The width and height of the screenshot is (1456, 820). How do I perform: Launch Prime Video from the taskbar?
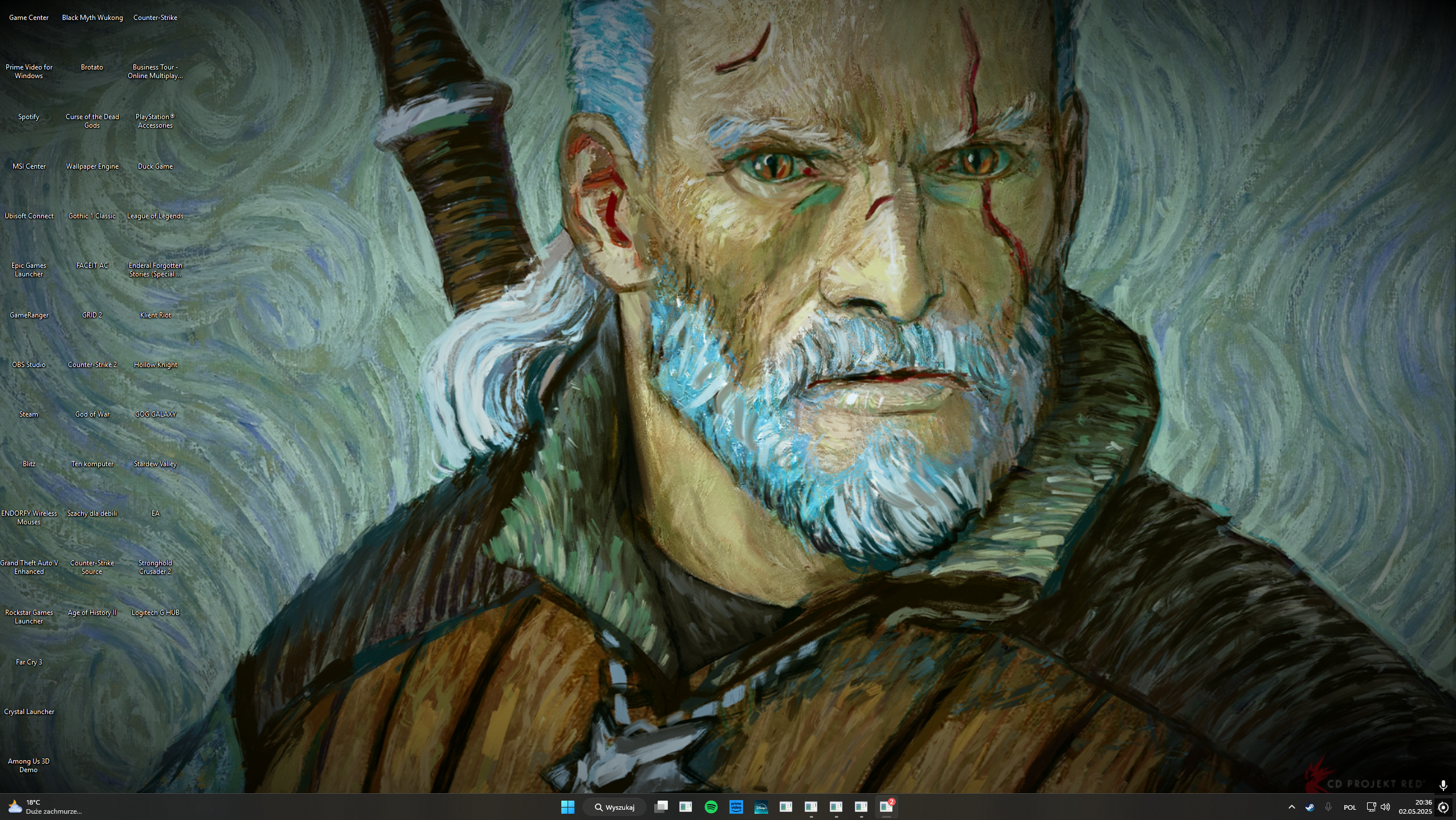(x=736, y=807)
